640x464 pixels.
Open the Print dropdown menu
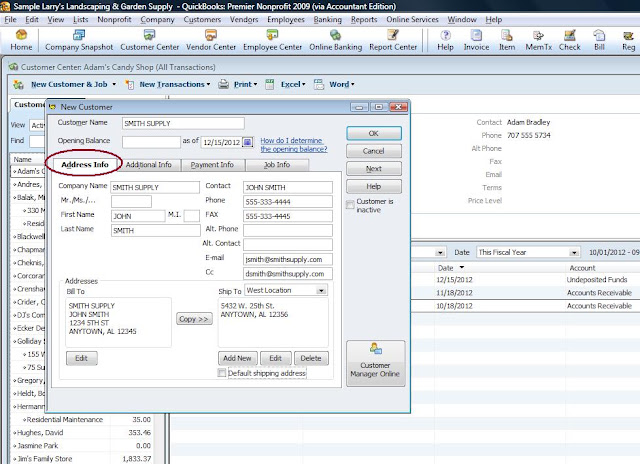[x=256, y=84]
